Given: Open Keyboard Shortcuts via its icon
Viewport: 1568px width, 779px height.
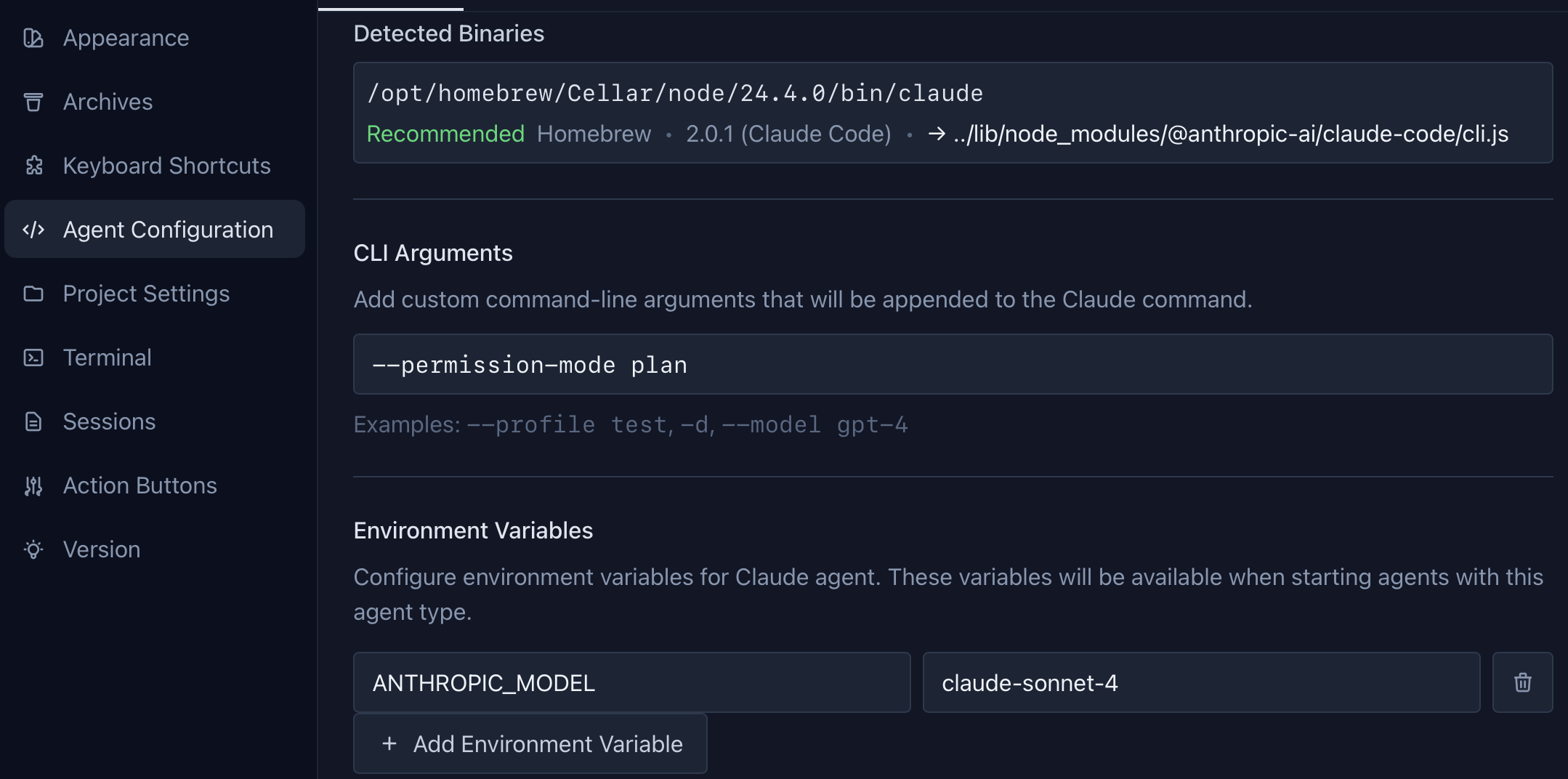Looking at the screenshot, I should tap(33, 166).
